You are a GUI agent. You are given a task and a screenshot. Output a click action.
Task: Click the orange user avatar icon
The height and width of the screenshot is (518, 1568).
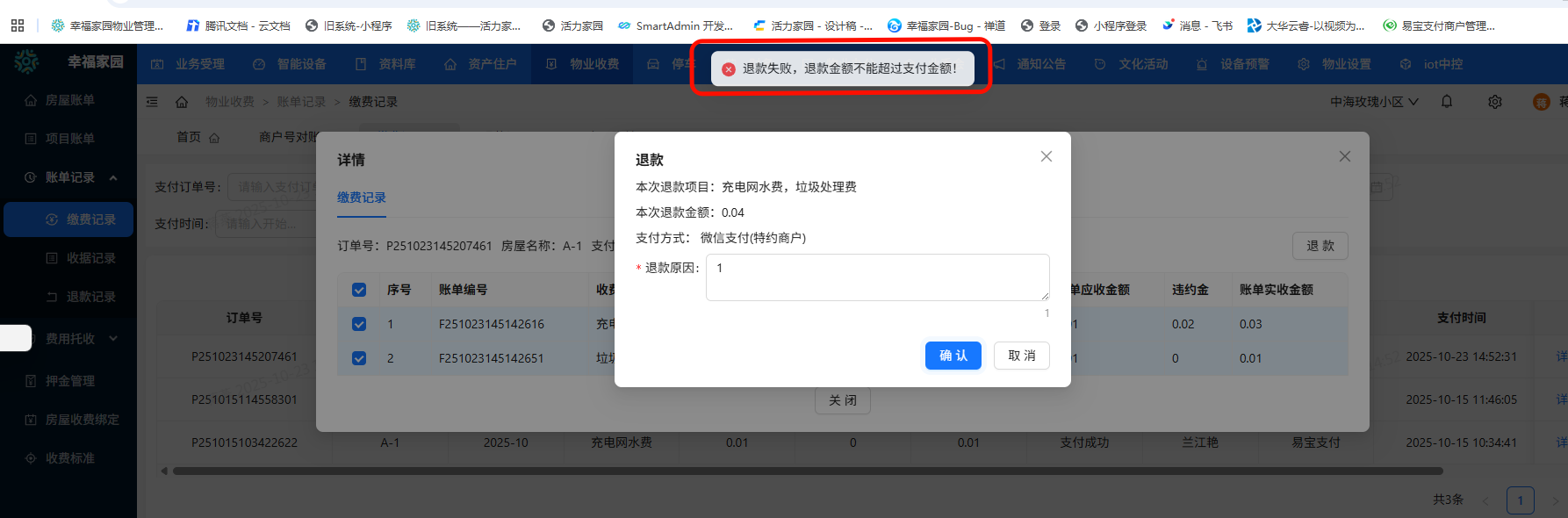point(1541,102)
